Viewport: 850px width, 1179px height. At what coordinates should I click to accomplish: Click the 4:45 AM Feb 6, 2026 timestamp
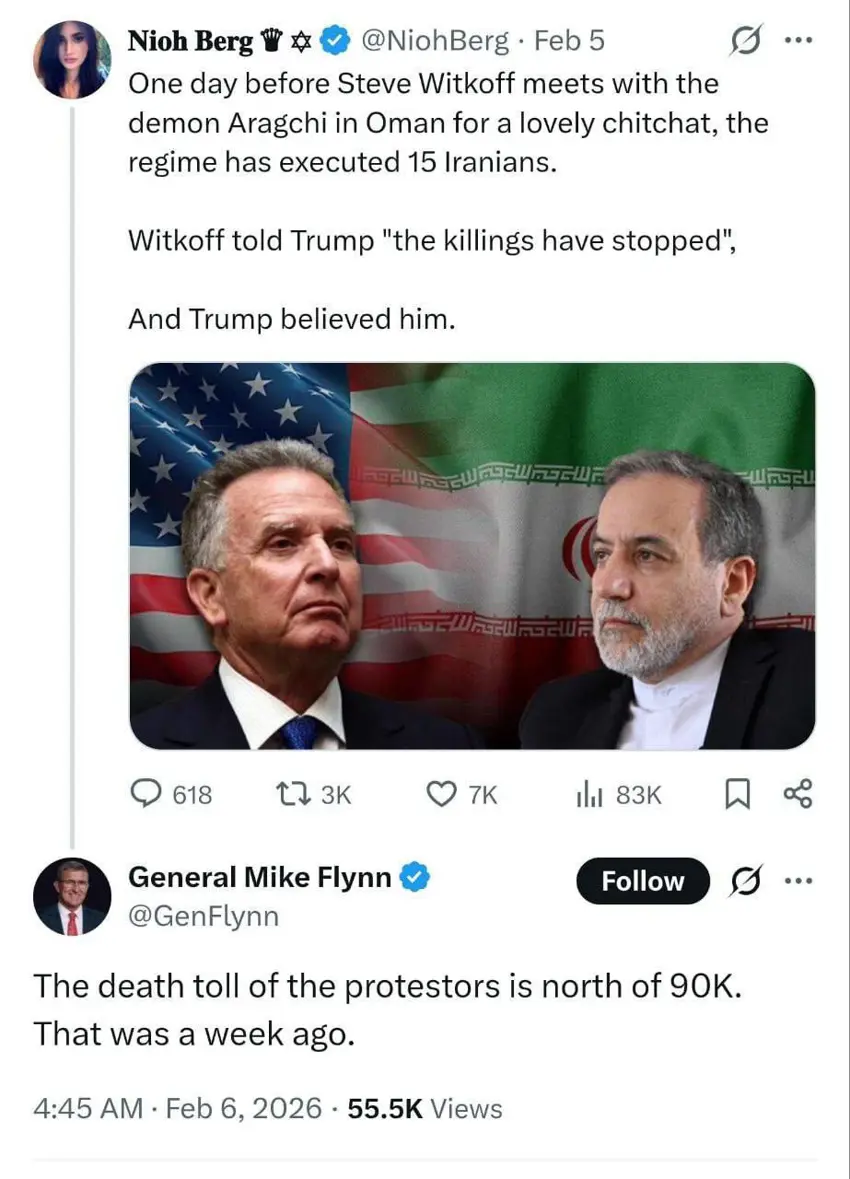point(178,1108)
